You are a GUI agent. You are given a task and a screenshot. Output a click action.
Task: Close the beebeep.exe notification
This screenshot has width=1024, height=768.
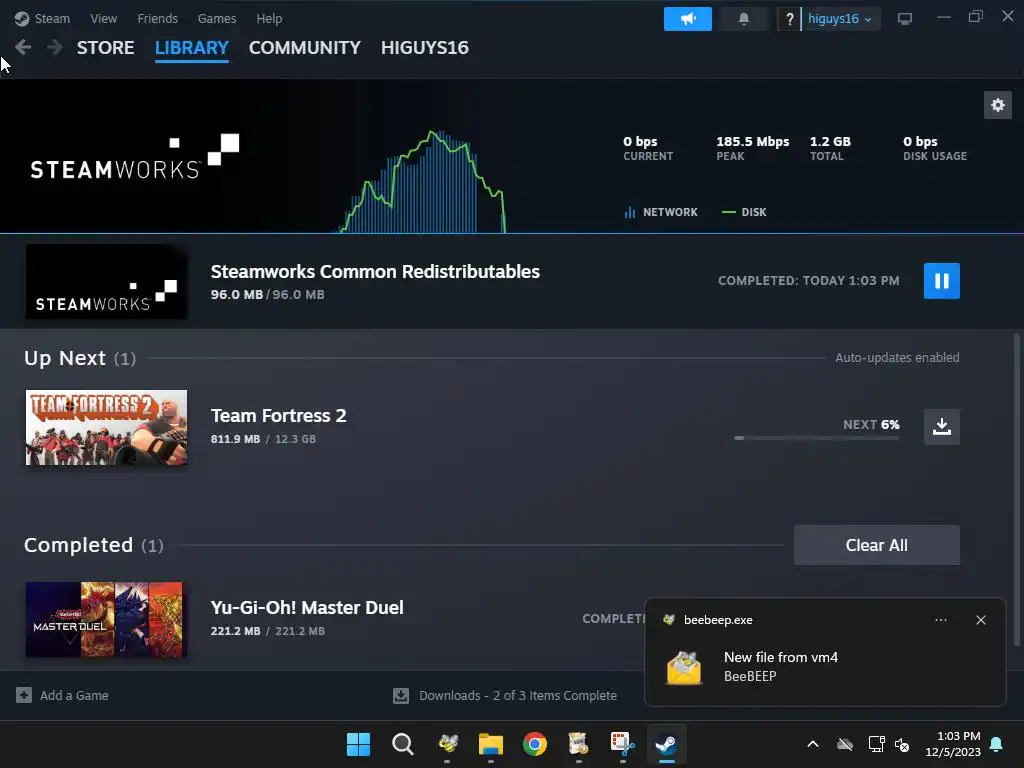980,620
